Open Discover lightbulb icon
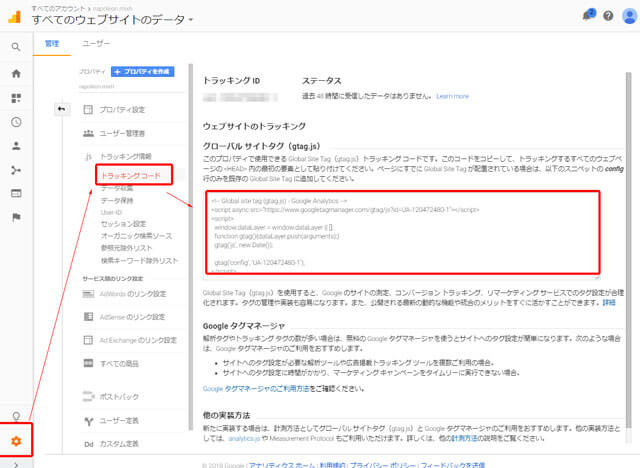 16,416
